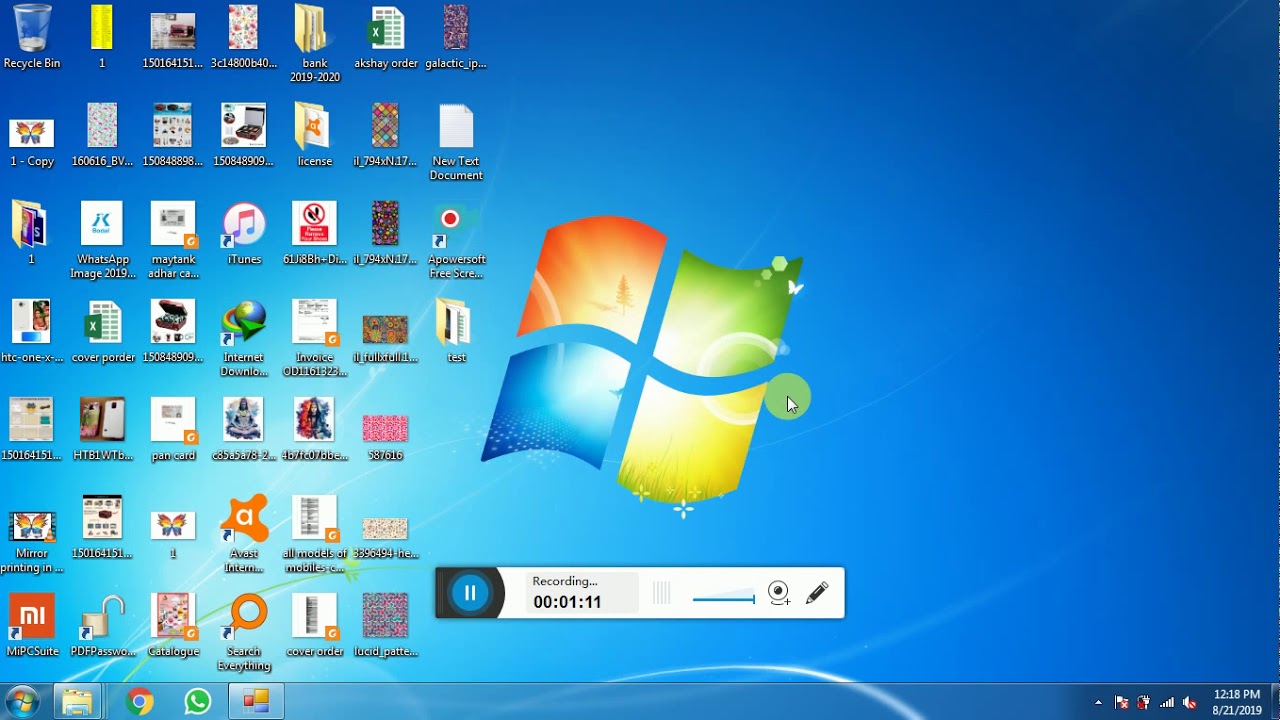Select the iTunes shortcut
1280x720 pixels.
(x=244, y=234)
